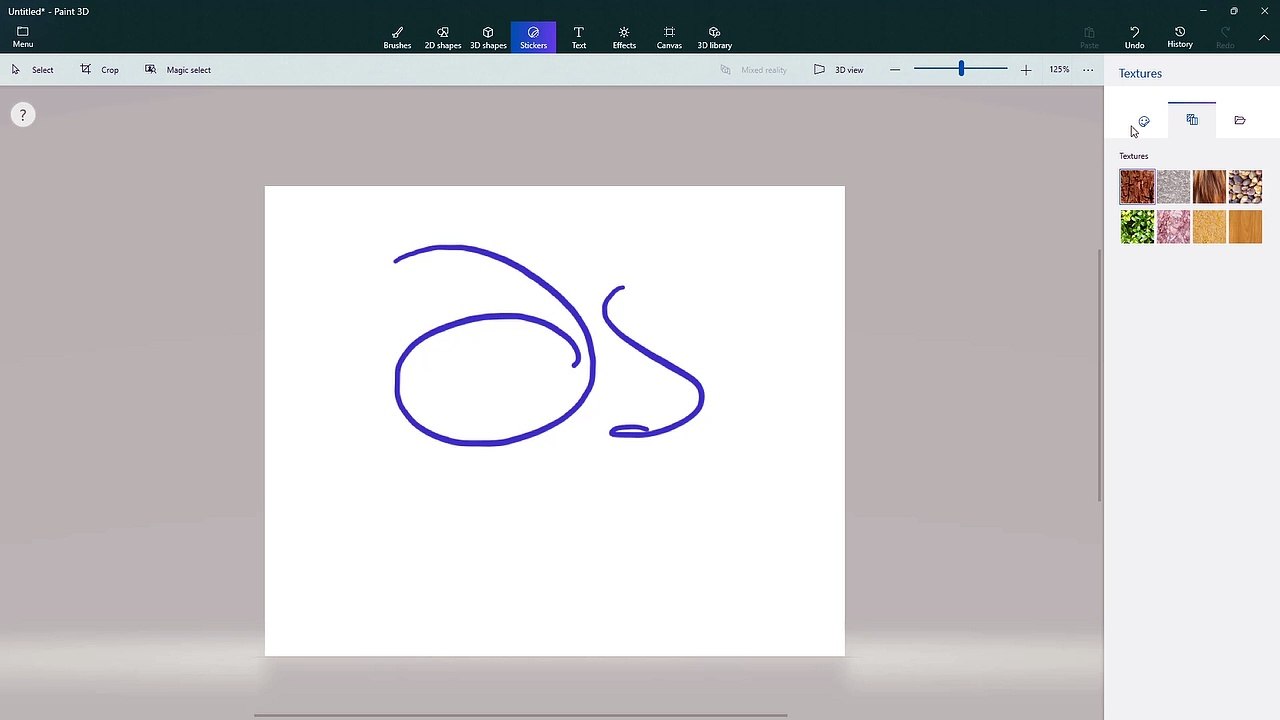Open the help question mark button
Viewport: 1280px width, 720px height.
click(x=23, y=115)
